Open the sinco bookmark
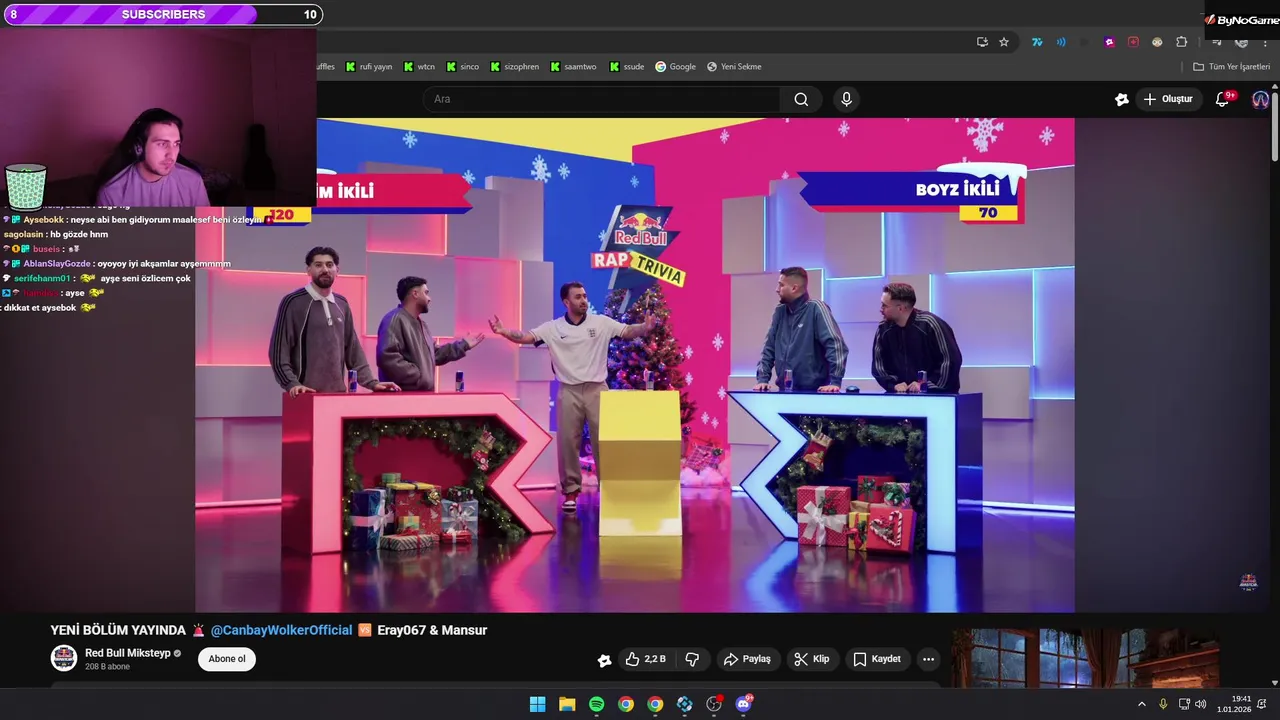 click(462, 67)
